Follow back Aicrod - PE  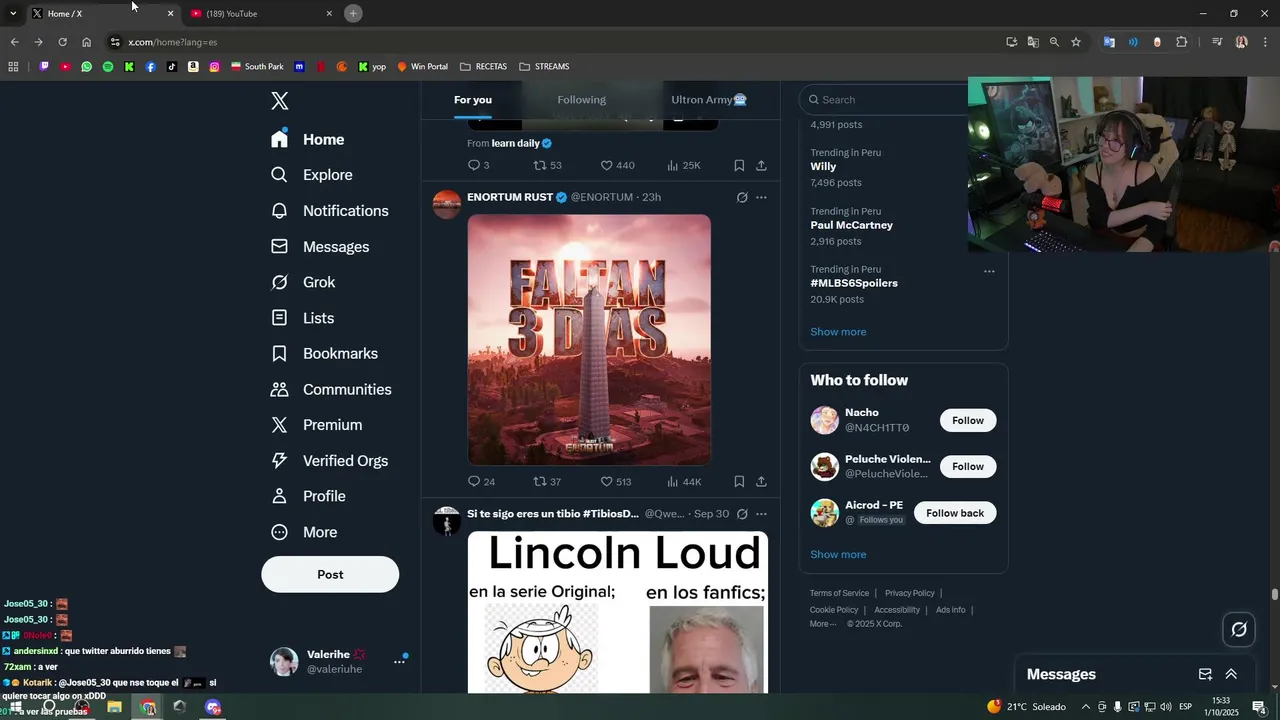955,513
